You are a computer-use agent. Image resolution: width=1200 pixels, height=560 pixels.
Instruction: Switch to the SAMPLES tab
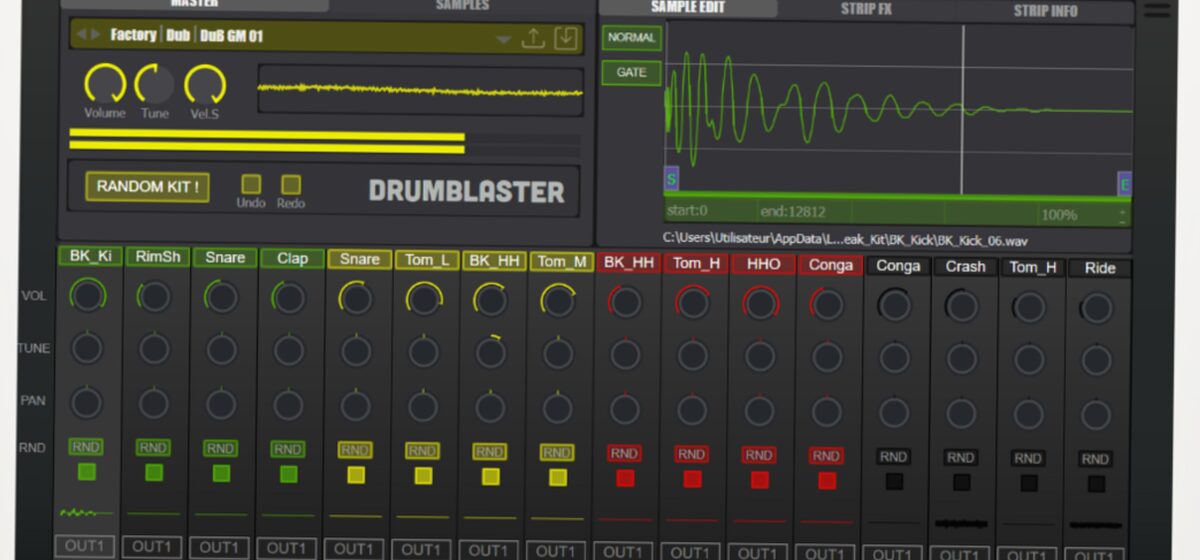pyautogui.click(x=462, y=5)
